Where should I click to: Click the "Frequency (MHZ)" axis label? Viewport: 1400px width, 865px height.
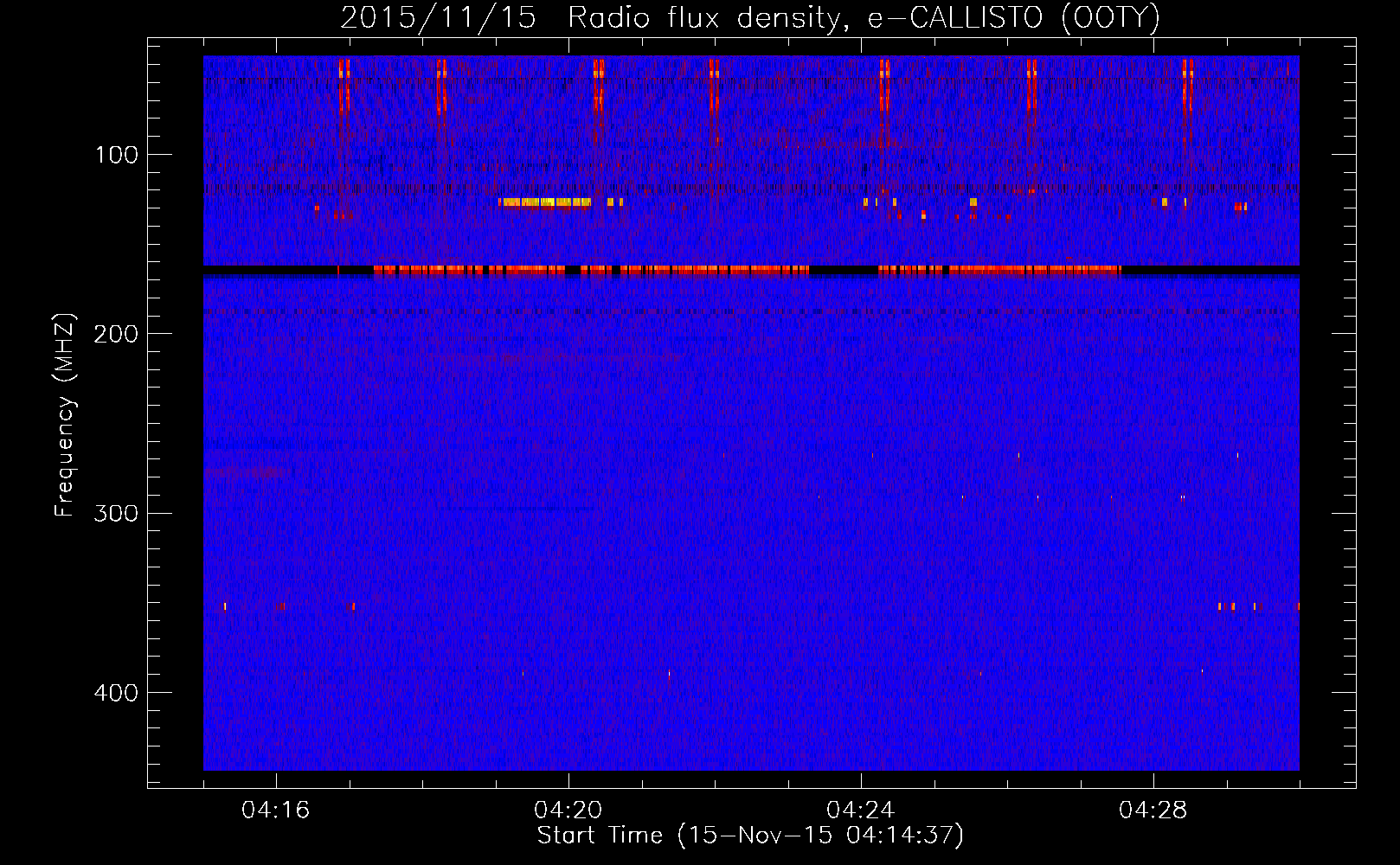tap(65, 414)
